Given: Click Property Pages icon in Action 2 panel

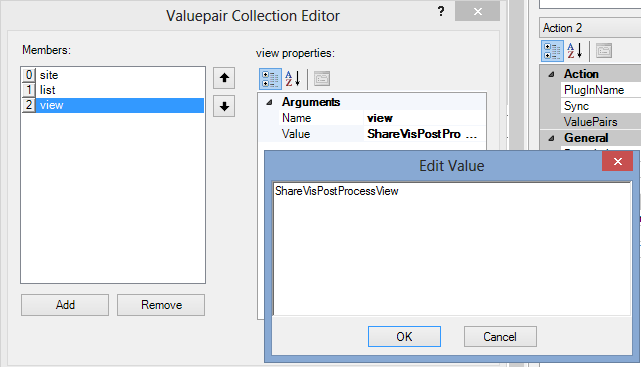Looking at the screenshot, I should pos(604,51).
